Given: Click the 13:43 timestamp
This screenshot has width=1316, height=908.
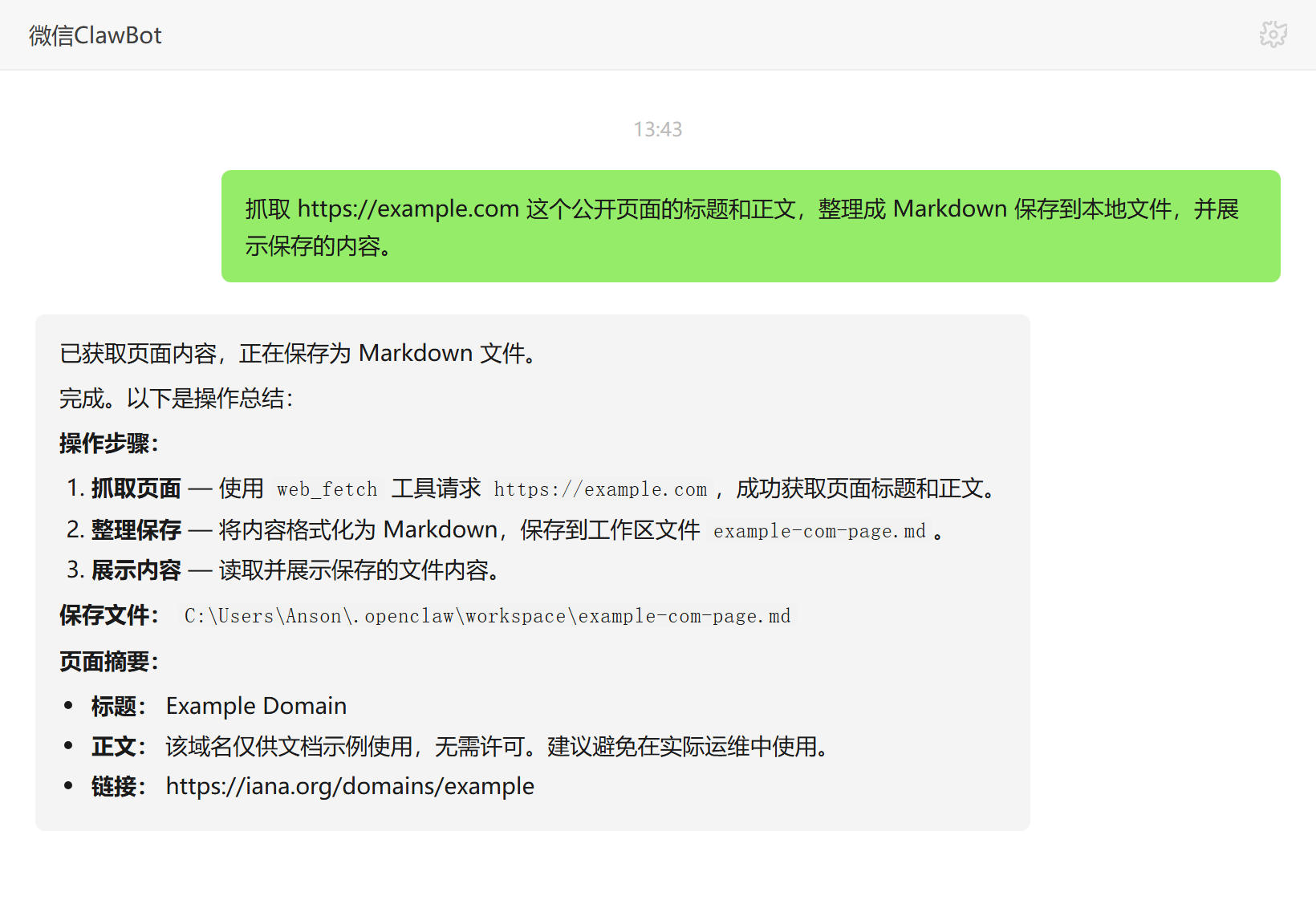Looking at the screenshot, I should (657, 129).
